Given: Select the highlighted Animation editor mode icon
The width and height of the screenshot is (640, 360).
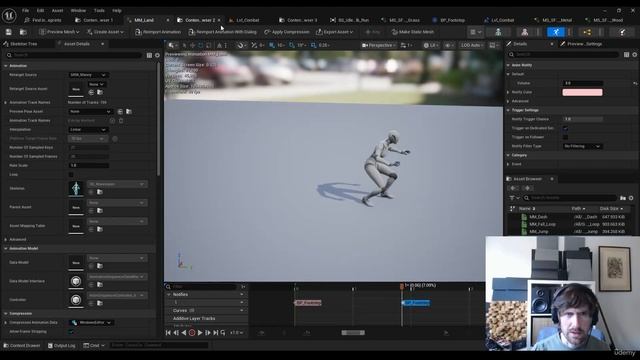Looking at the screenshot, I should coord(556,32).
